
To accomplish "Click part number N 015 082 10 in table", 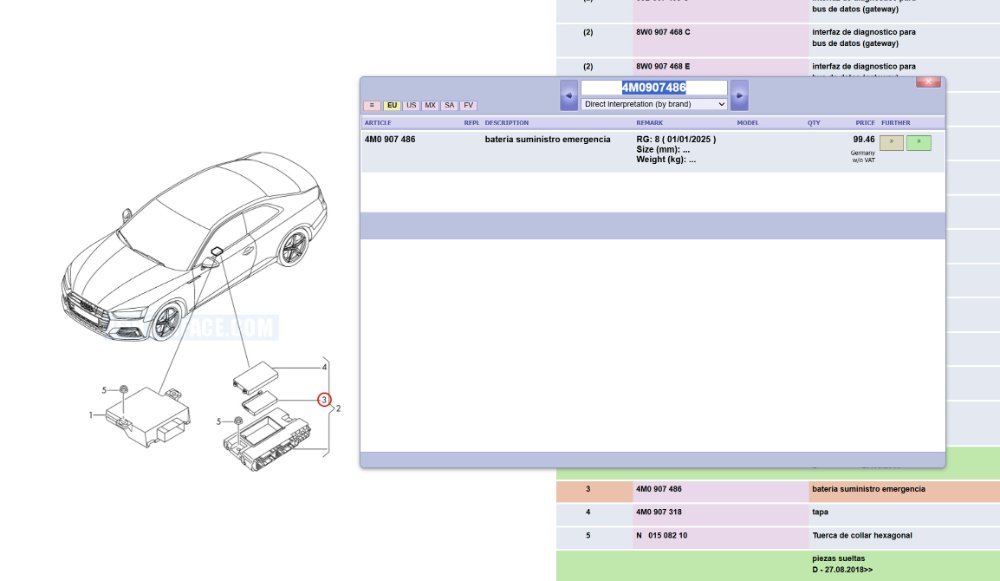I will [661, 536].
